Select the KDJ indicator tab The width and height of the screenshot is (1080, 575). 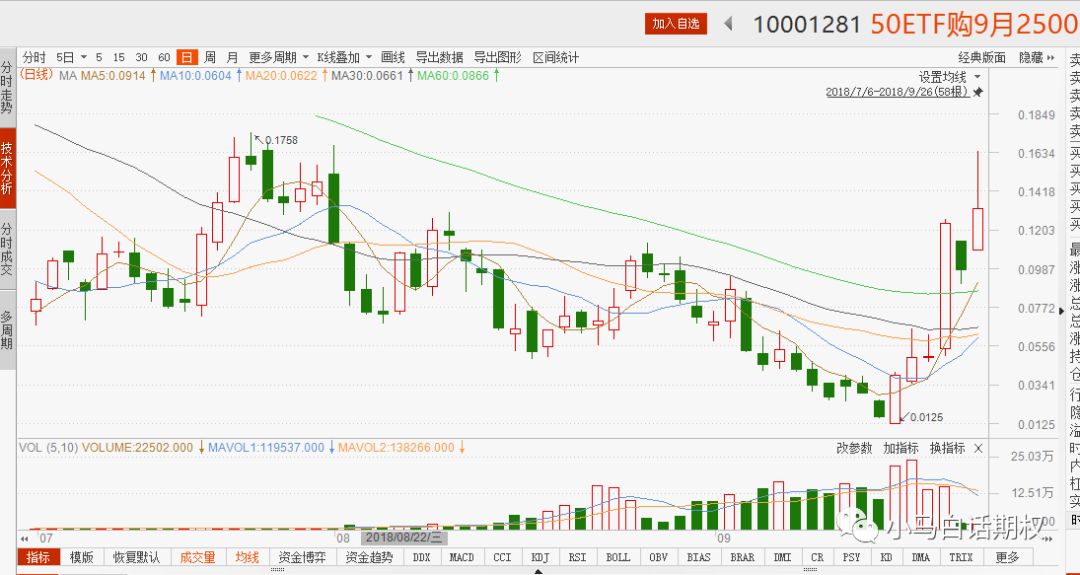(x=540, y=557)
